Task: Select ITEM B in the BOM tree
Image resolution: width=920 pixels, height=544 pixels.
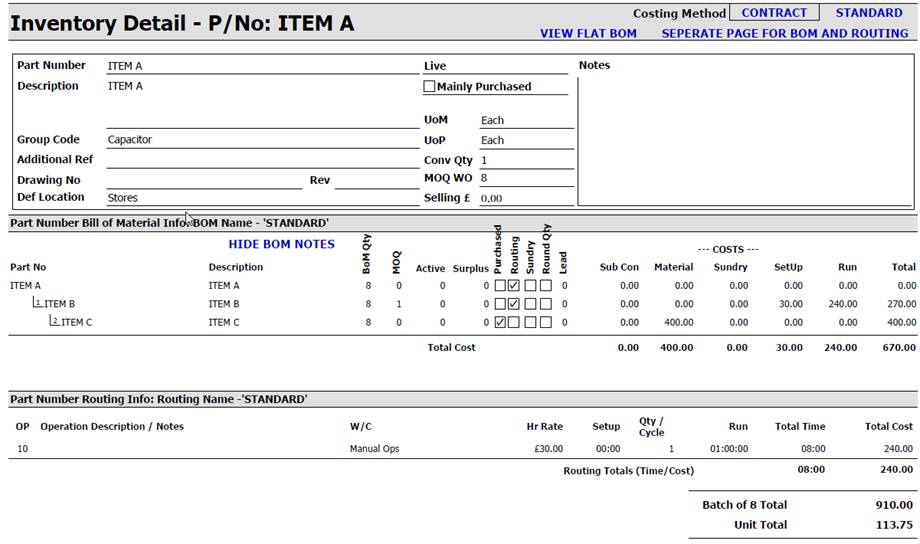Action: (59, 304)
